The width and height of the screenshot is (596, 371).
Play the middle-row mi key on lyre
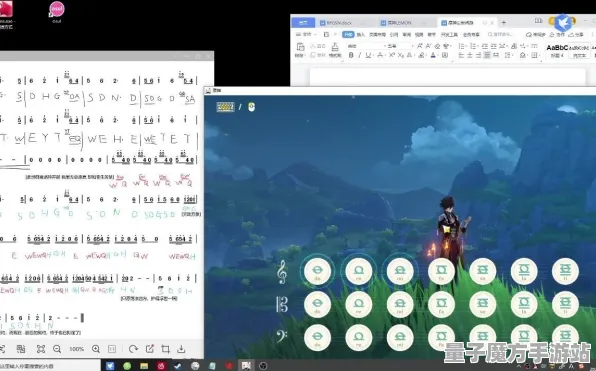coord(400,304)
